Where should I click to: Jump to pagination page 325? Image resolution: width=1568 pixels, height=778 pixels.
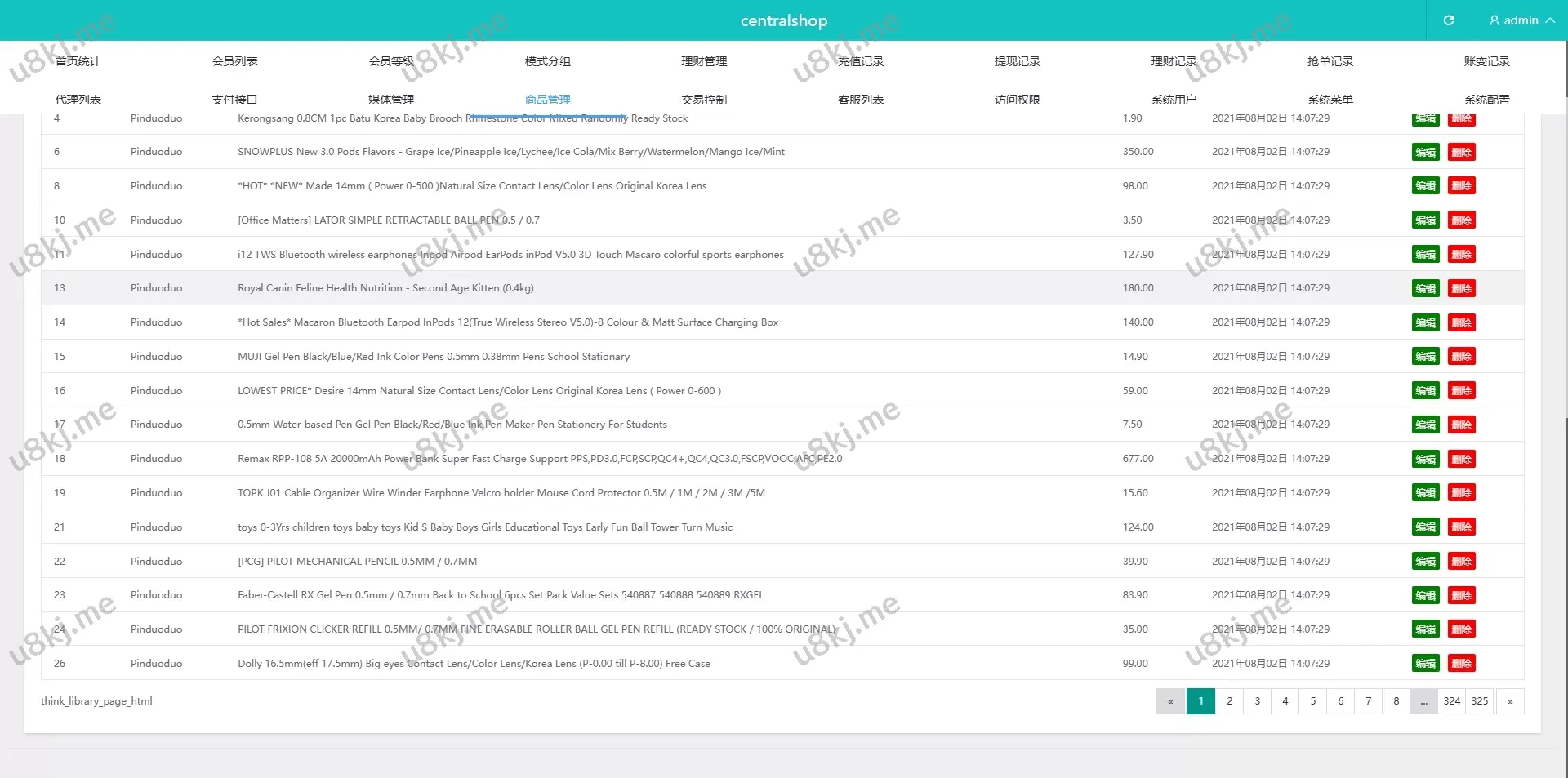click(x=1479, y=701)
